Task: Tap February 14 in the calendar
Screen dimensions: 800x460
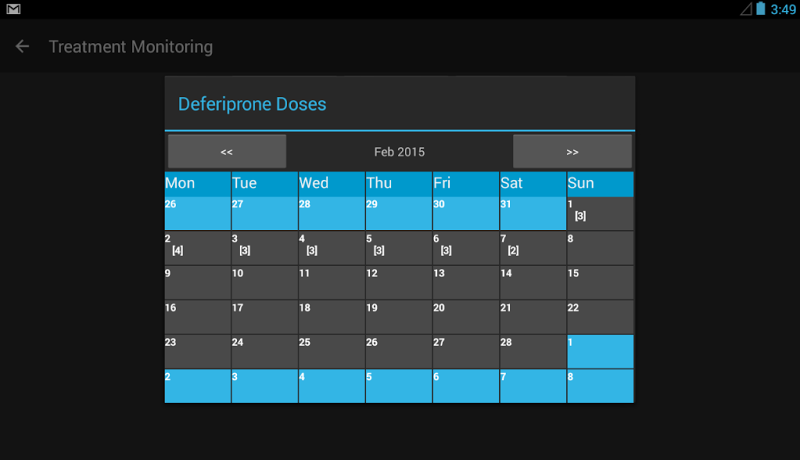Action: coord(532,282)
